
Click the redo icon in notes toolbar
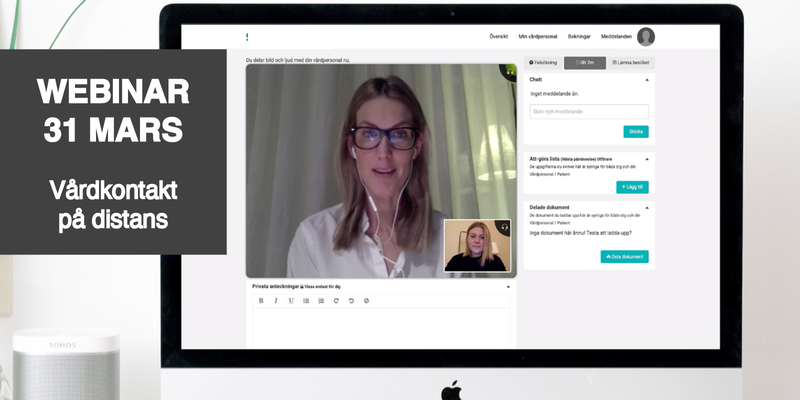tap(336, 301)
